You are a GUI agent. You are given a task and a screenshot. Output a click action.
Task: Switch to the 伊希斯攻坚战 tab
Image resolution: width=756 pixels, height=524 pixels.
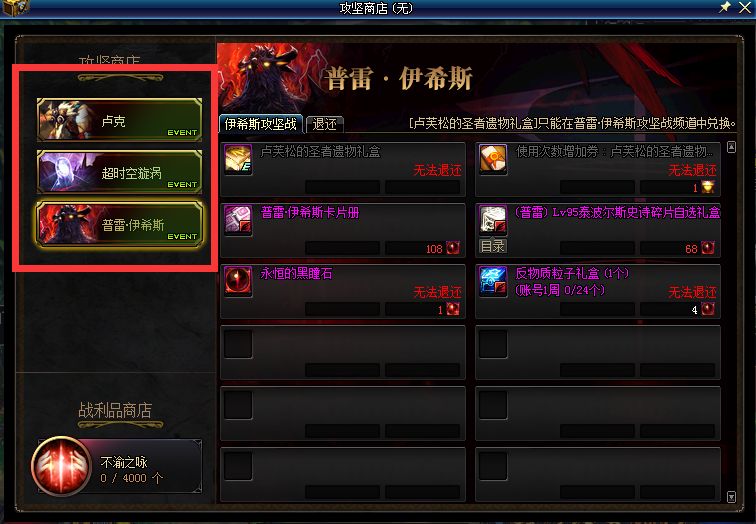point(260,124)
